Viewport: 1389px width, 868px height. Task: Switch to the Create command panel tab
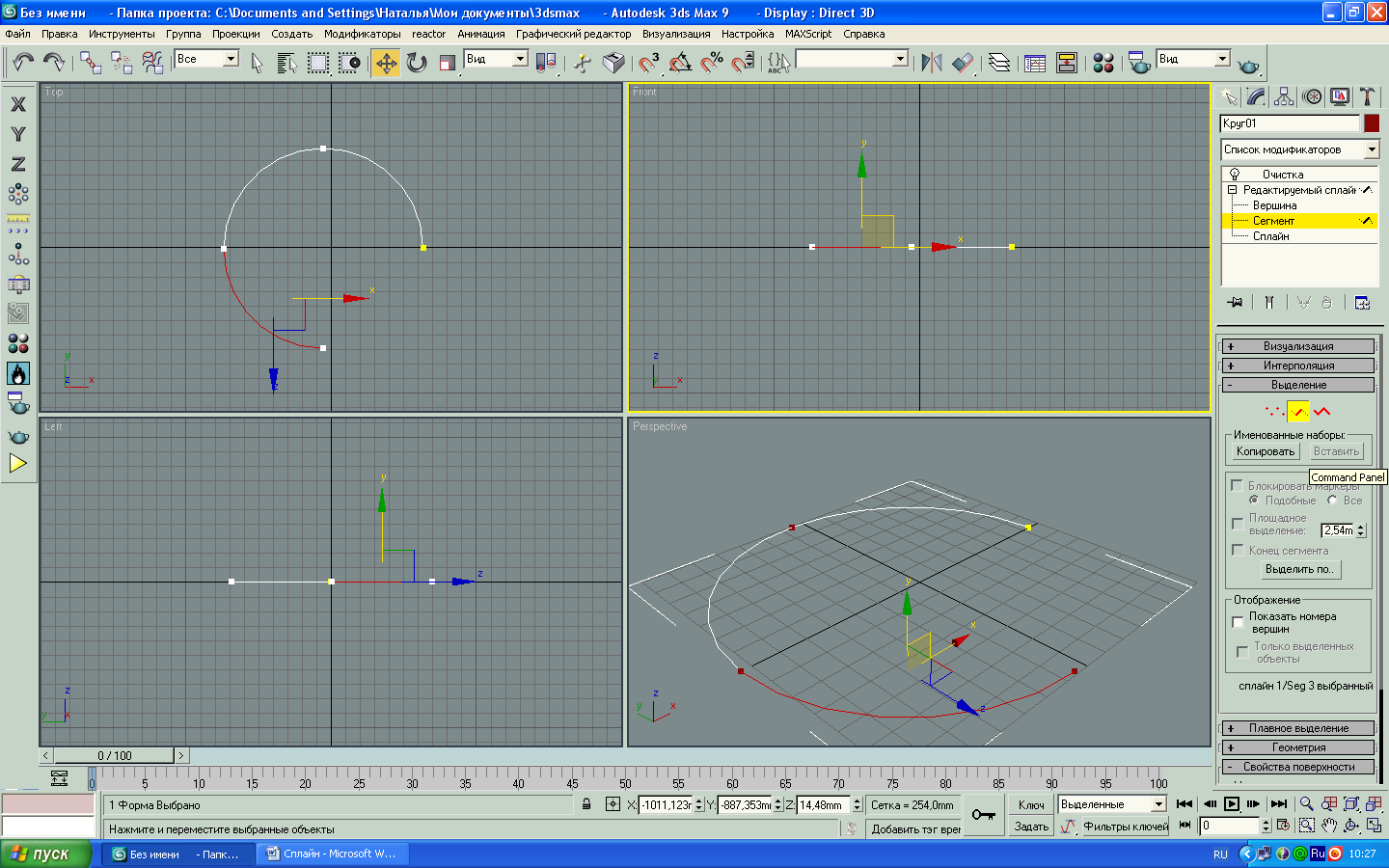(1228, 96)
